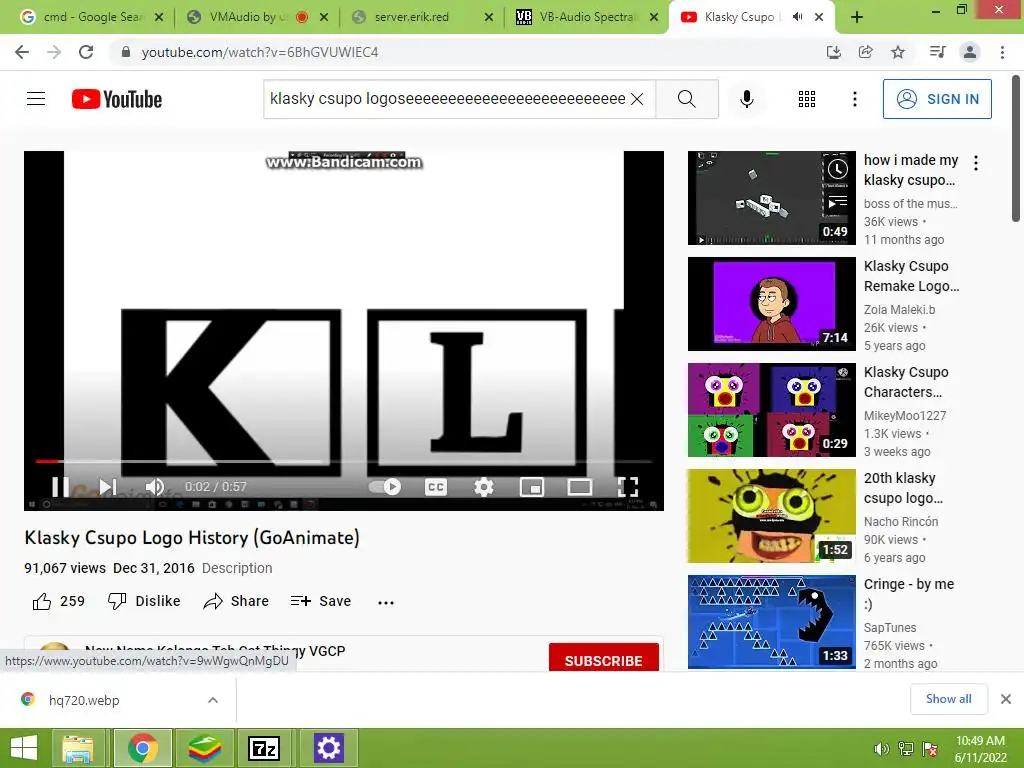Go forward in the browser

pos(54,52)
